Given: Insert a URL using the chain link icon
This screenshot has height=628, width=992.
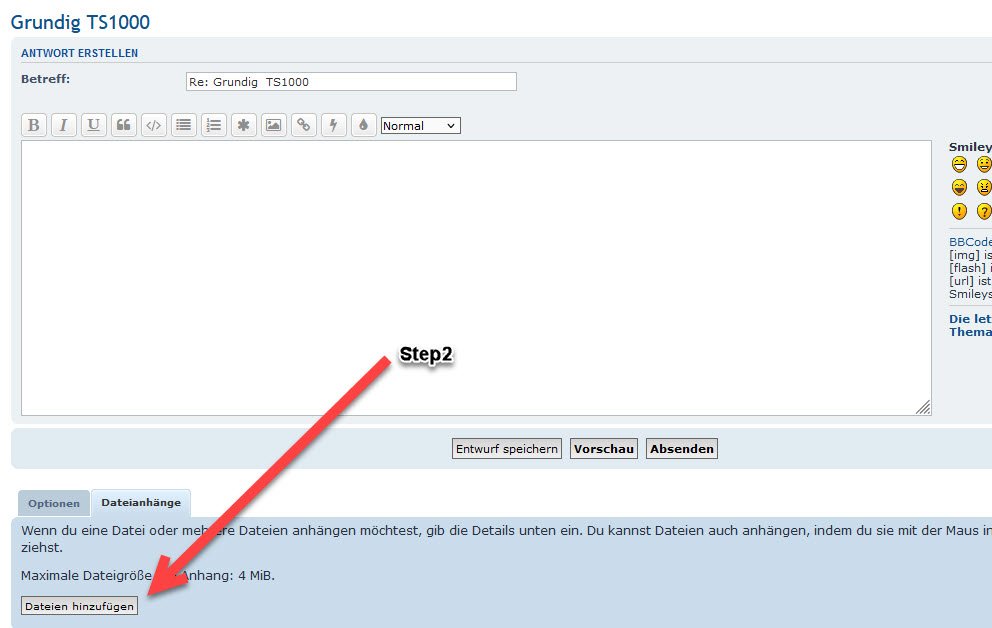Looking at the screenshot, I should tap(304, 125).
